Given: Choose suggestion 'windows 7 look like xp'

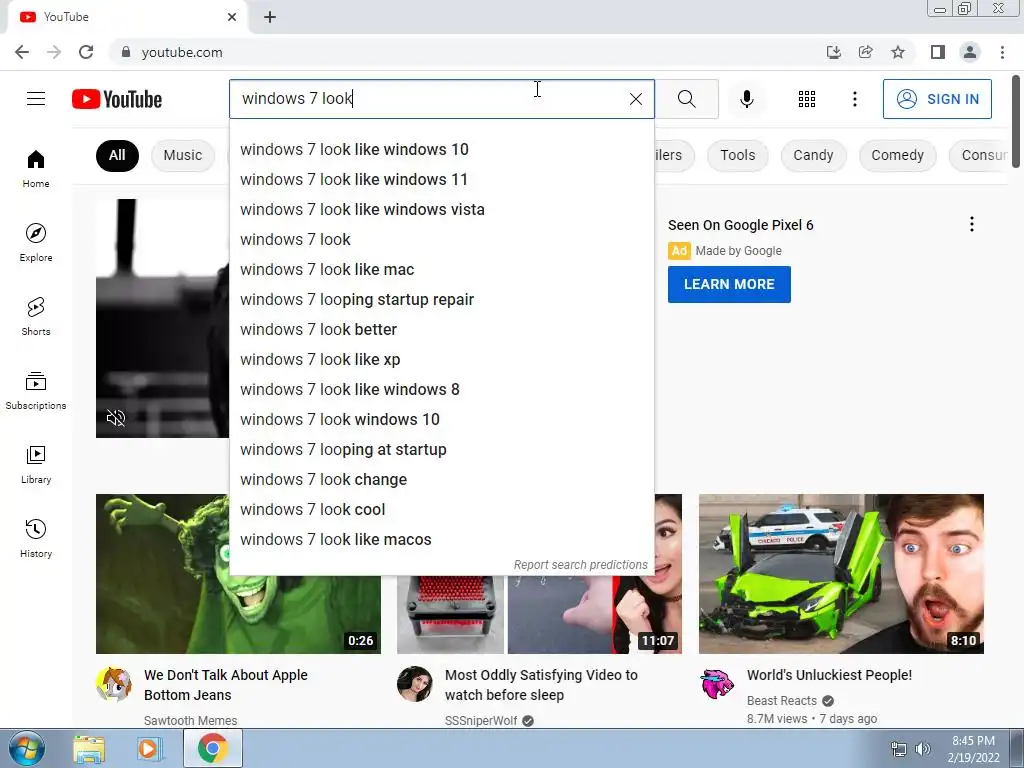Looking at the screenshot, I should 442,360.
